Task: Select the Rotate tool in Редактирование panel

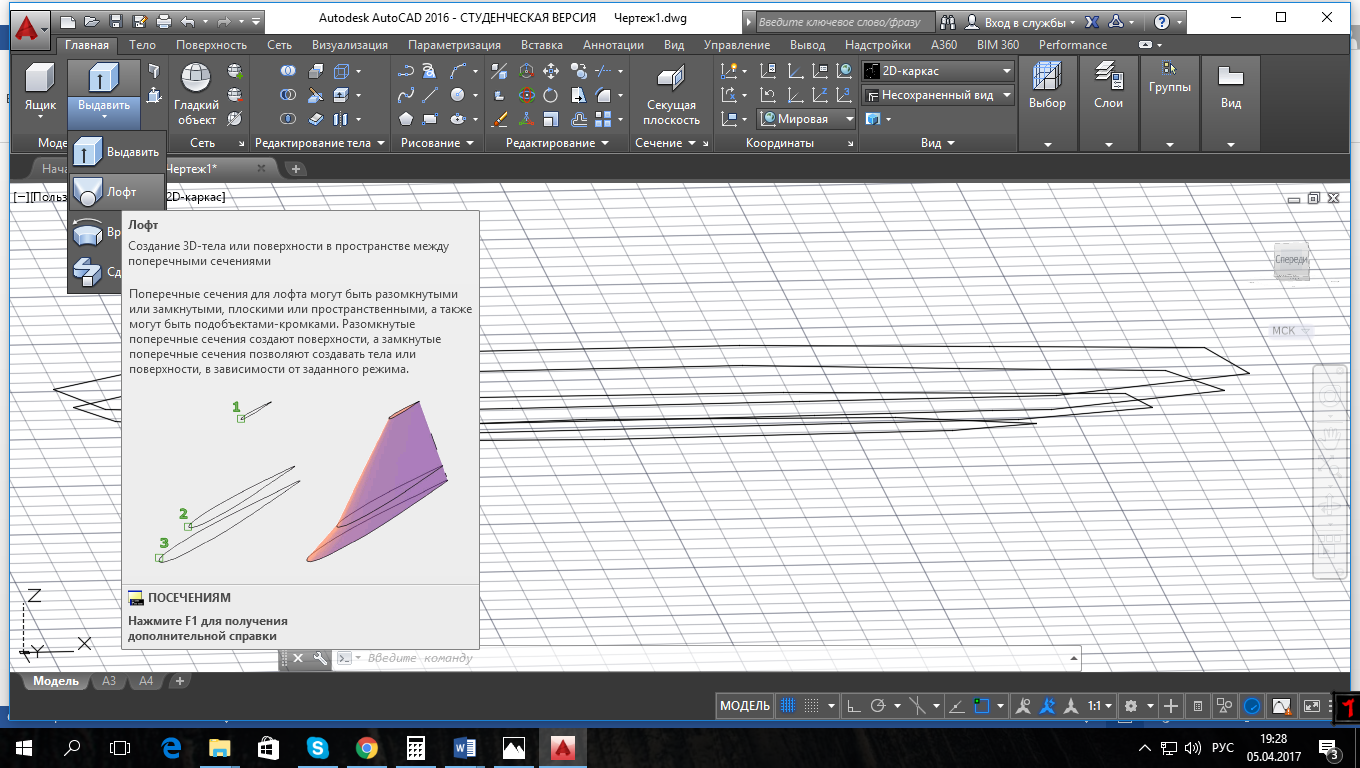Action: coord(551,95)
